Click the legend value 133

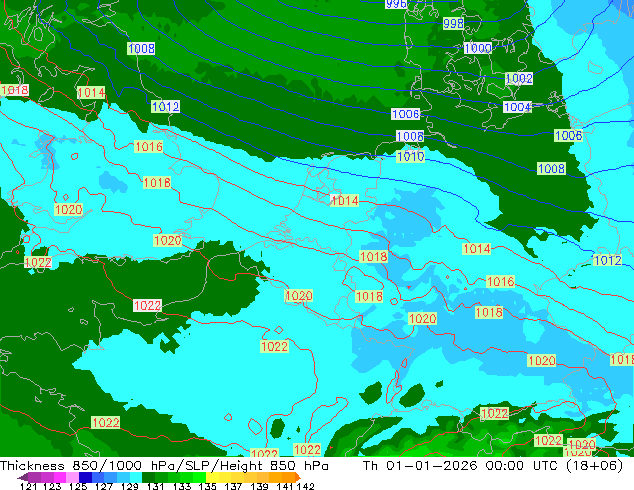click(182, 486)
